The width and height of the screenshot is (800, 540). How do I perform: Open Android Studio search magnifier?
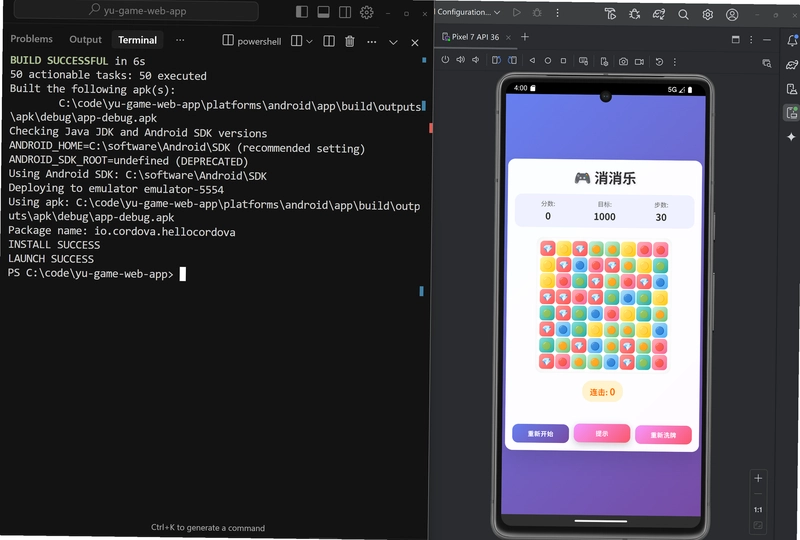[x=683, y=15]
